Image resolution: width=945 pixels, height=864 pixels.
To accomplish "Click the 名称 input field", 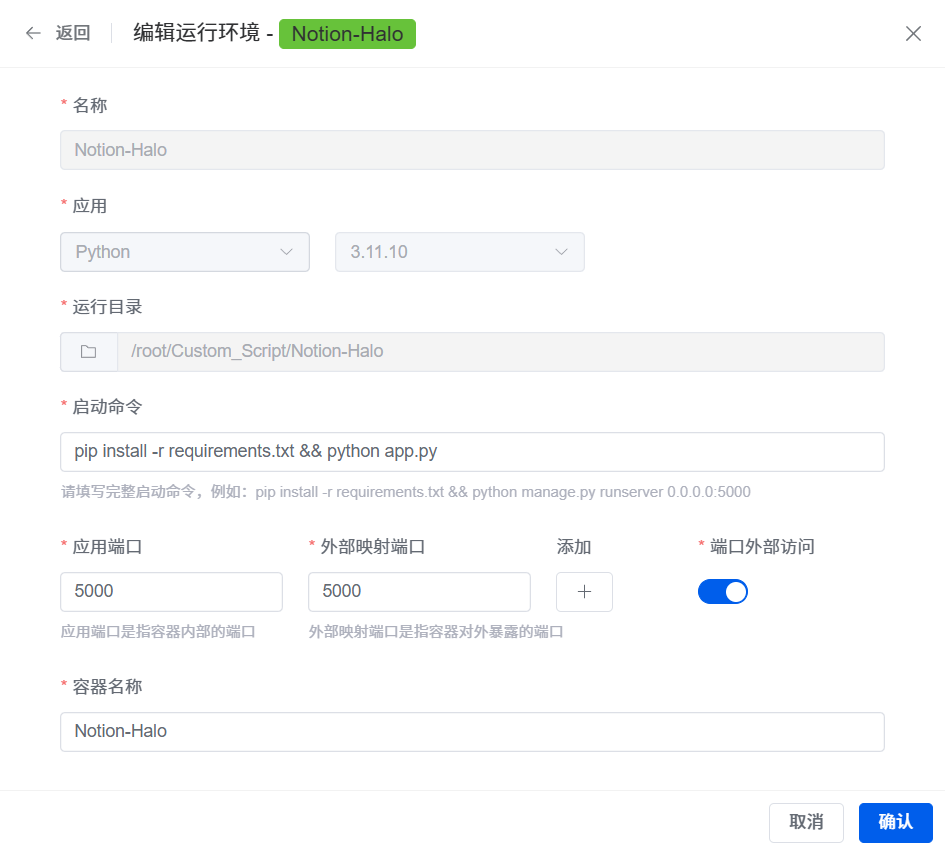I will point(472,150).
